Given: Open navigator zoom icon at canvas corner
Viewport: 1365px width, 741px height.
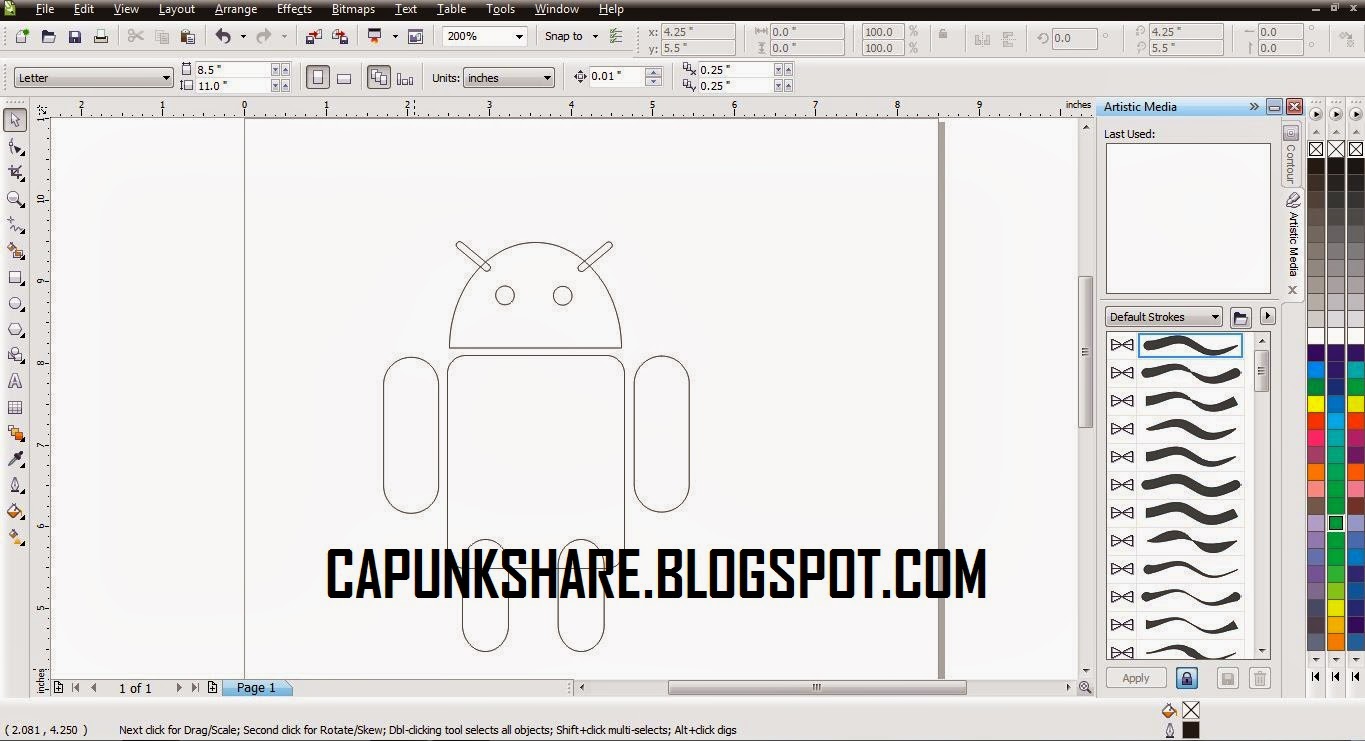Looking at the screenshot, I should [1086, 688].
